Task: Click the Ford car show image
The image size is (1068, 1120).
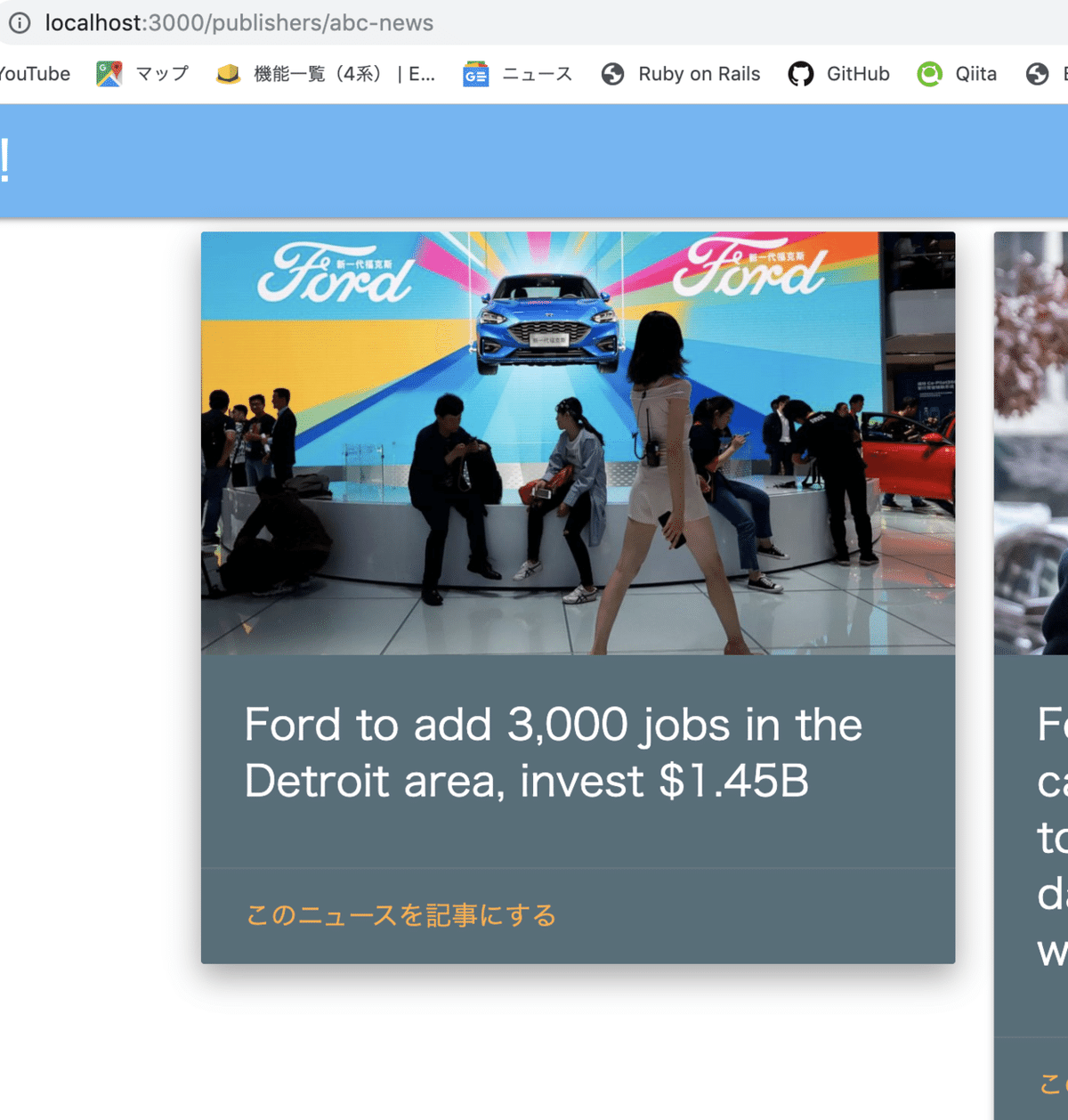Action: (x=578, y=442)
